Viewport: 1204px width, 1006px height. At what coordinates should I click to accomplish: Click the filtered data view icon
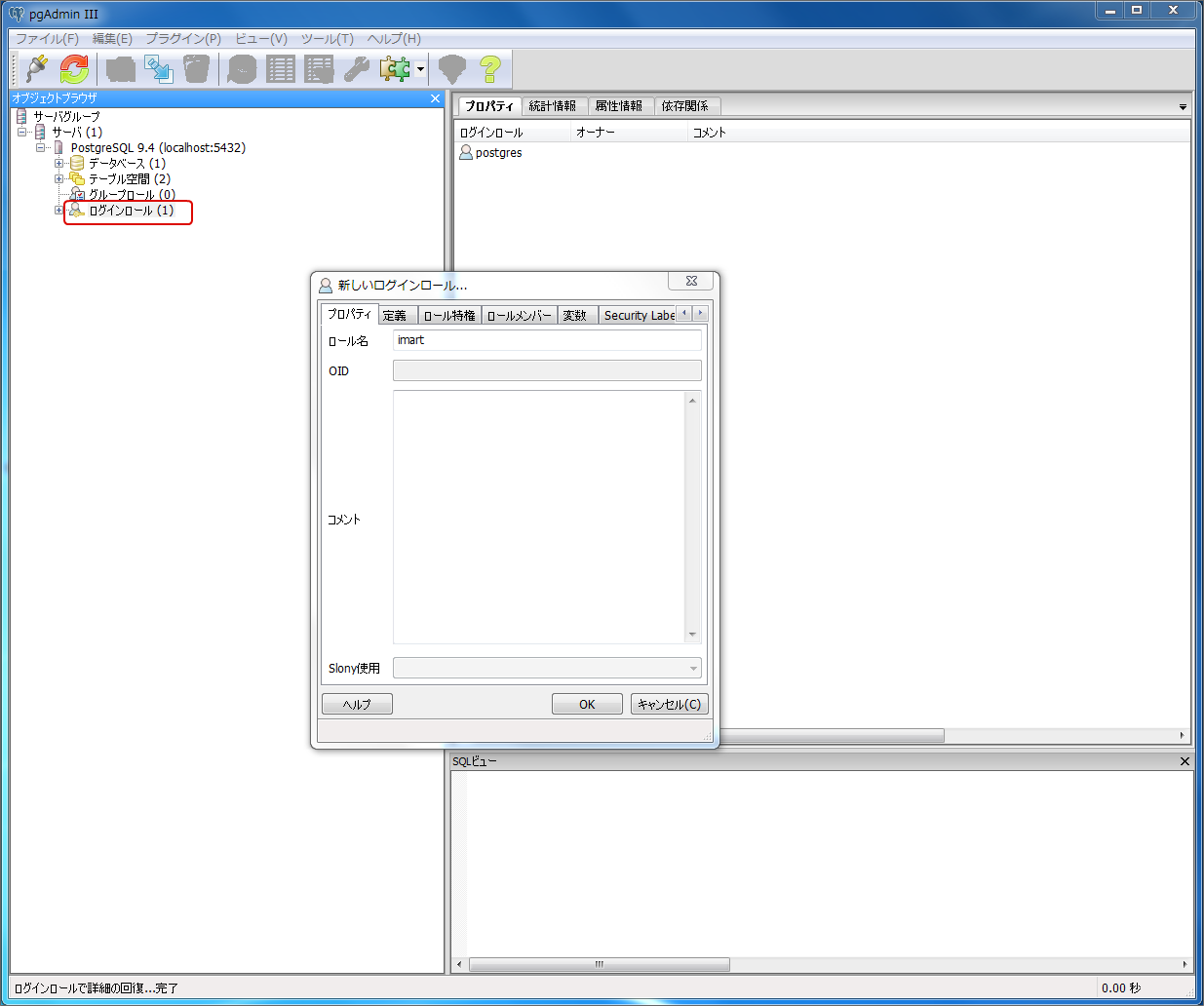coord(319,68)
